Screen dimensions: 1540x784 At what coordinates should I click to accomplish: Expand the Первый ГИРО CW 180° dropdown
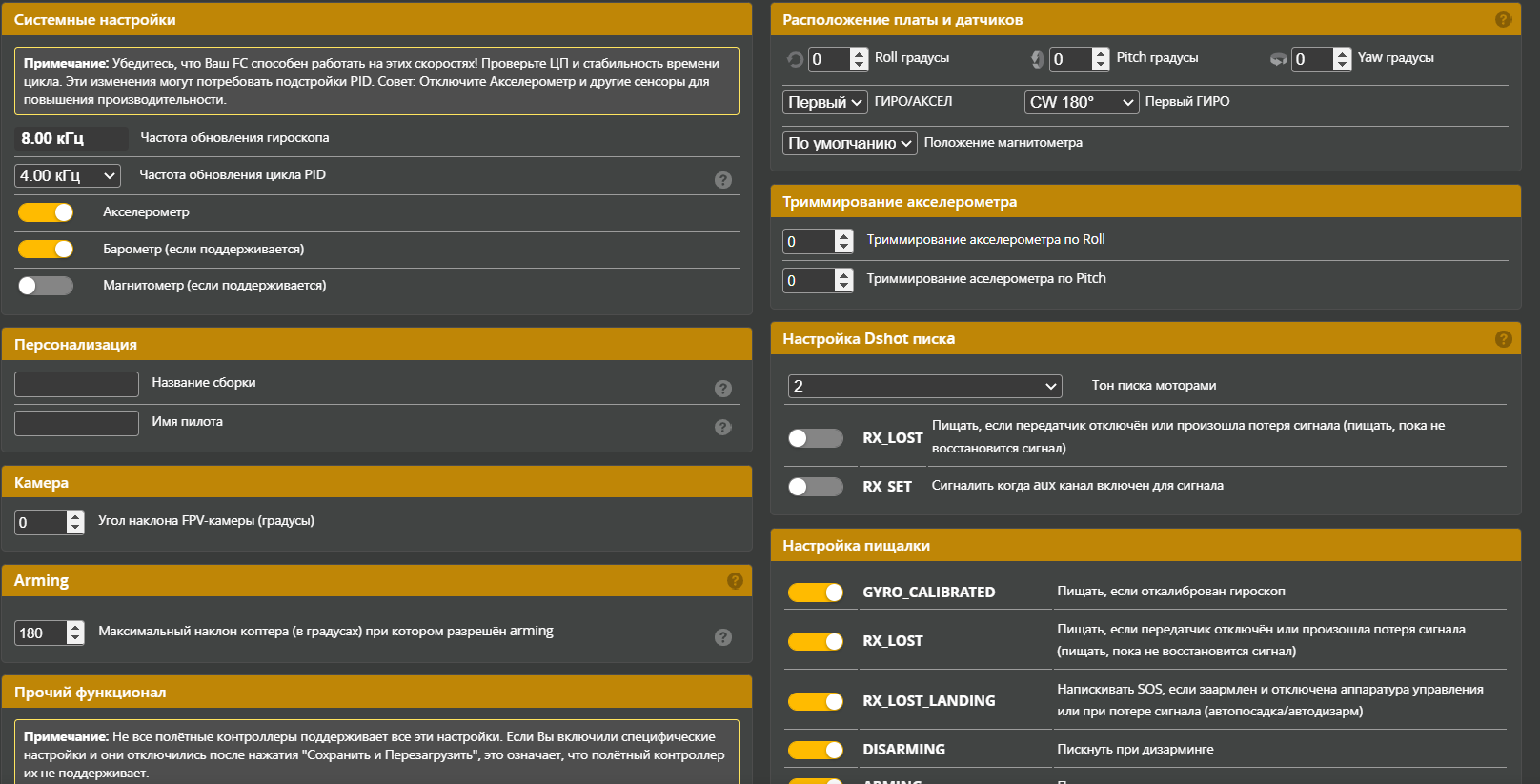tap(1082, 102)
